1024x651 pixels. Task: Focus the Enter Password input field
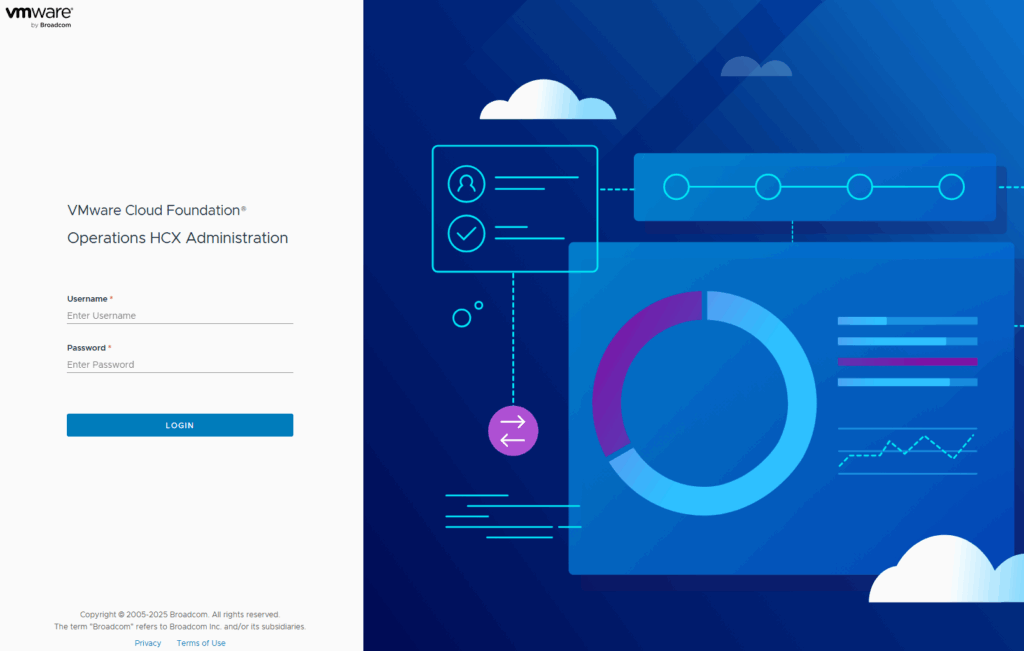pyautogui.click(x=180, y=365)
